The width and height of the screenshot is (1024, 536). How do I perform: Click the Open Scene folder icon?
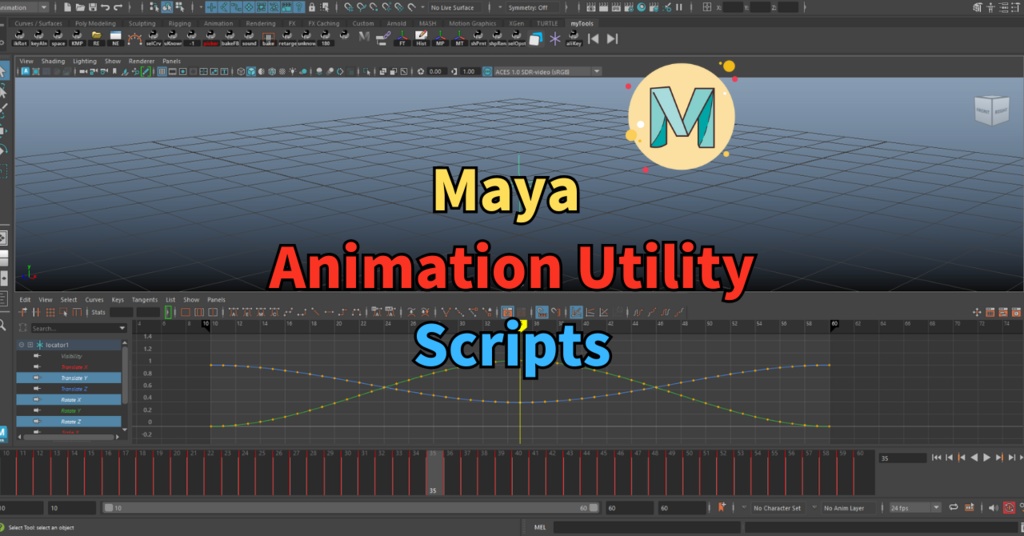[x=80, y=7]
